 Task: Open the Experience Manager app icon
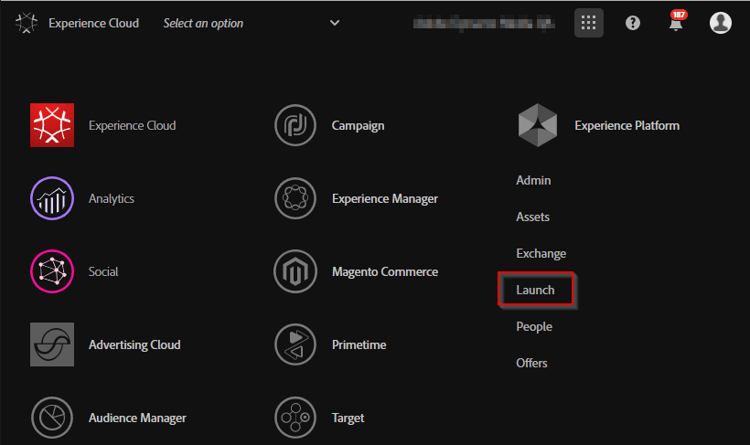(x=295, y=198)
